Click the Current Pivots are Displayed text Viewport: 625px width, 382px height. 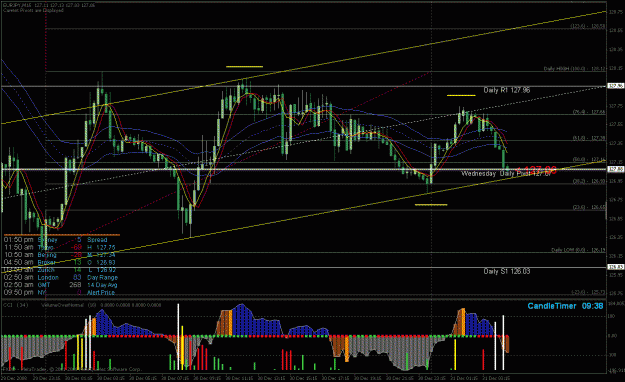(33, 10)
